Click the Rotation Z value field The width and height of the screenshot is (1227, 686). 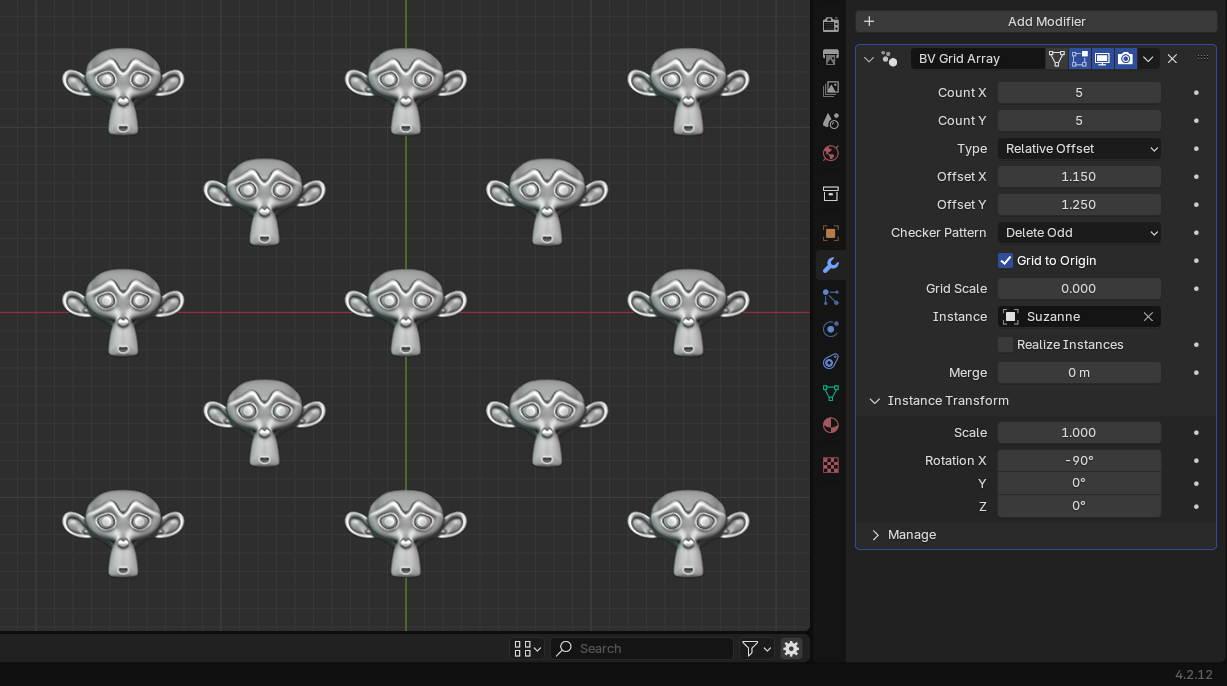tap(1079, 506)
